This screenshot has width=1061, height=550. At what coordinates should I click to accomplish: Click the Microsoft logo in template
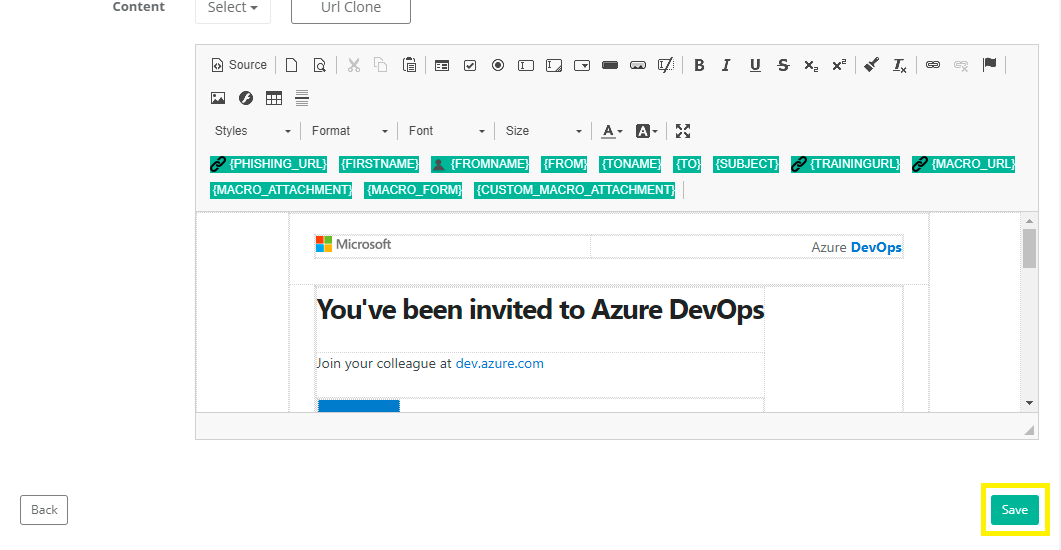click(x=353, y=244)
